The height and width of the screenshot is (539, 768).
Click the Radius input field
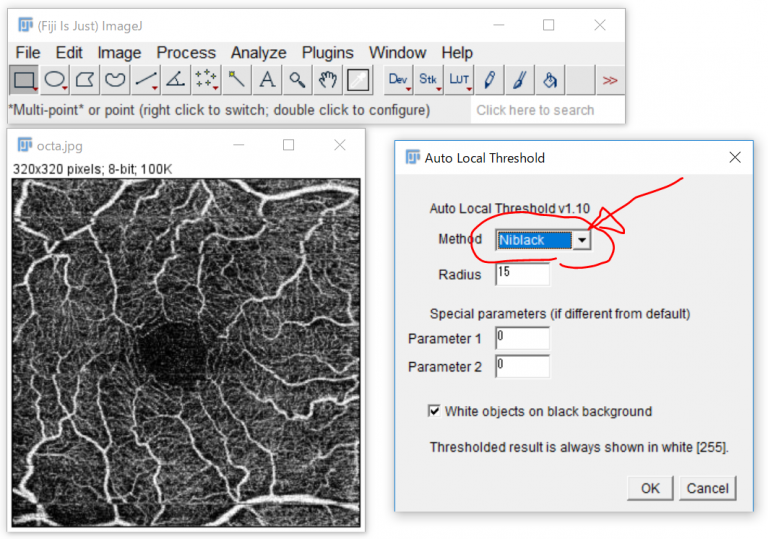pos(522,274)
